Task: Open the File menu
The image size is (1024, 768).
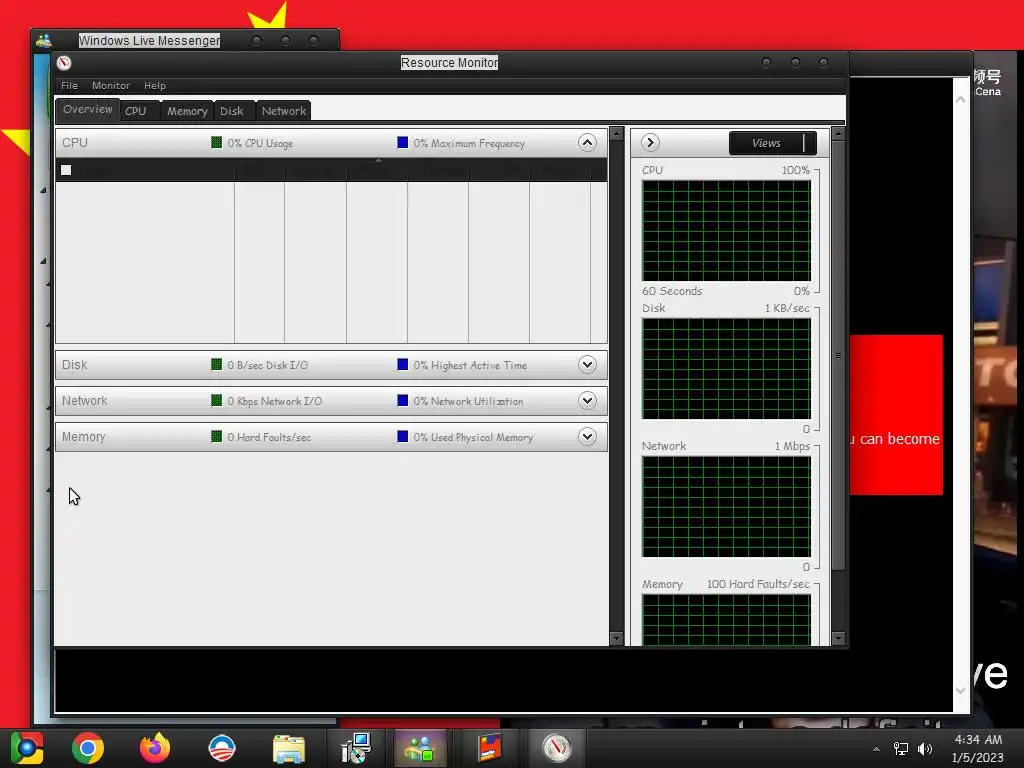Action: 69,86
